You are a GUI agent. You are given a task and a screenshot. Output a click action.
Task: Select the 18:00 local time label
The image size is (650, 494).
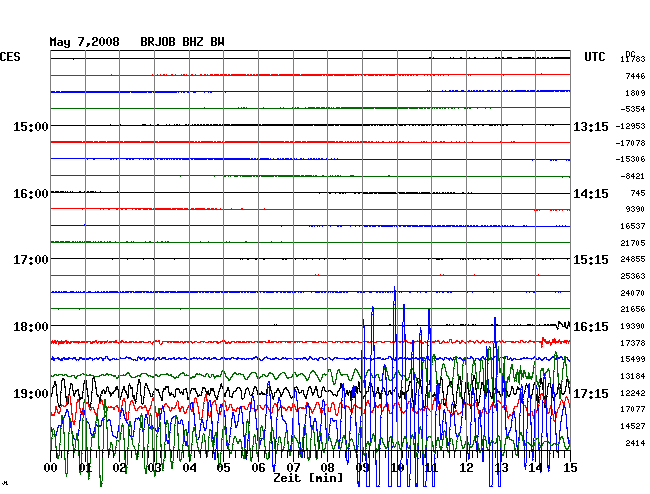(x=31, y=327)
